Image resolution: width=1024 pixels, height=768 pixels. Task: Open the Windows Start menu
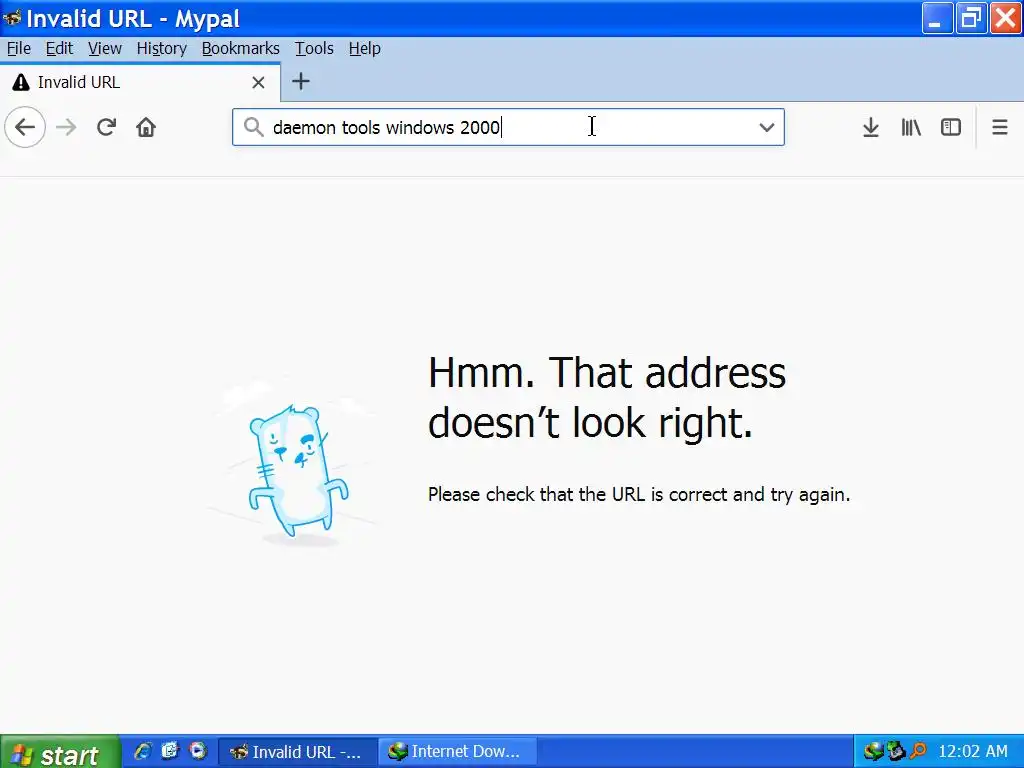(x=60, y=752)
